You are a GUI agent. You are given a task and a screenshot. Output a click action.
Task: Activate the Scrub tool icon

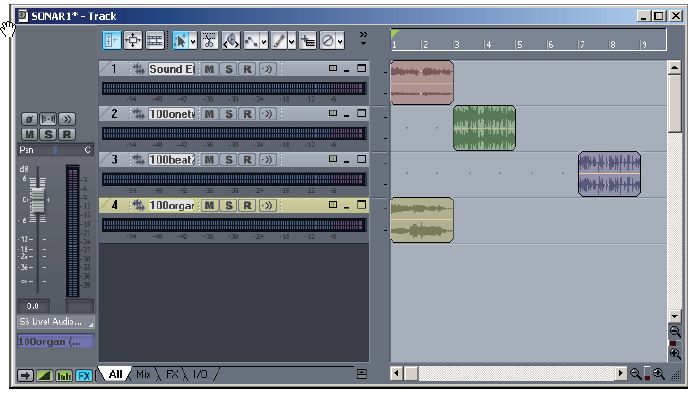click(231, 41)
